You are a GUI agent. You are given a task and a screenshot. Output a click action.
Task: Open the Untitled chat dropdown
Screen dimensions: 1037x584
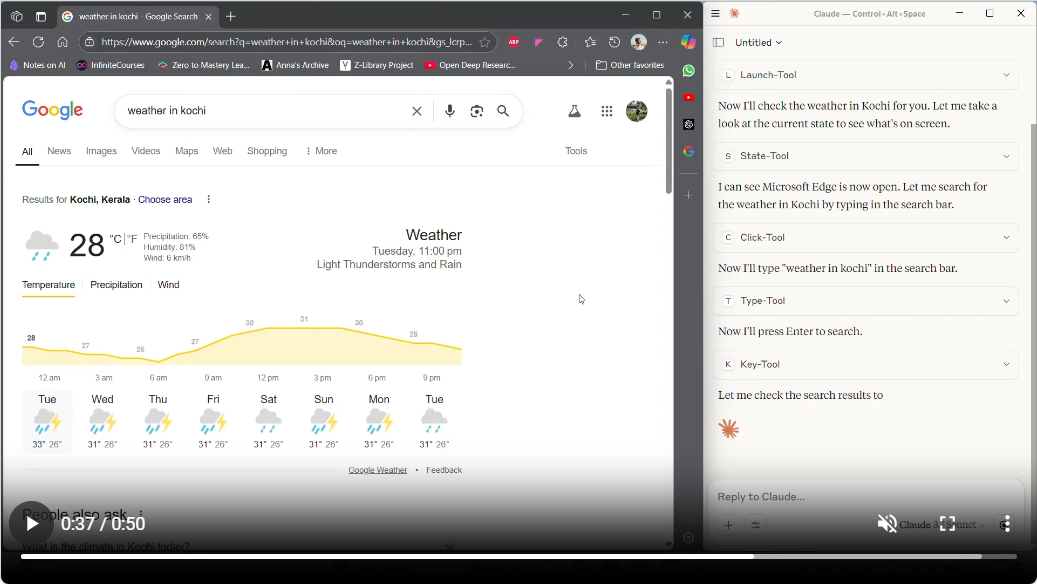[759, 42]
